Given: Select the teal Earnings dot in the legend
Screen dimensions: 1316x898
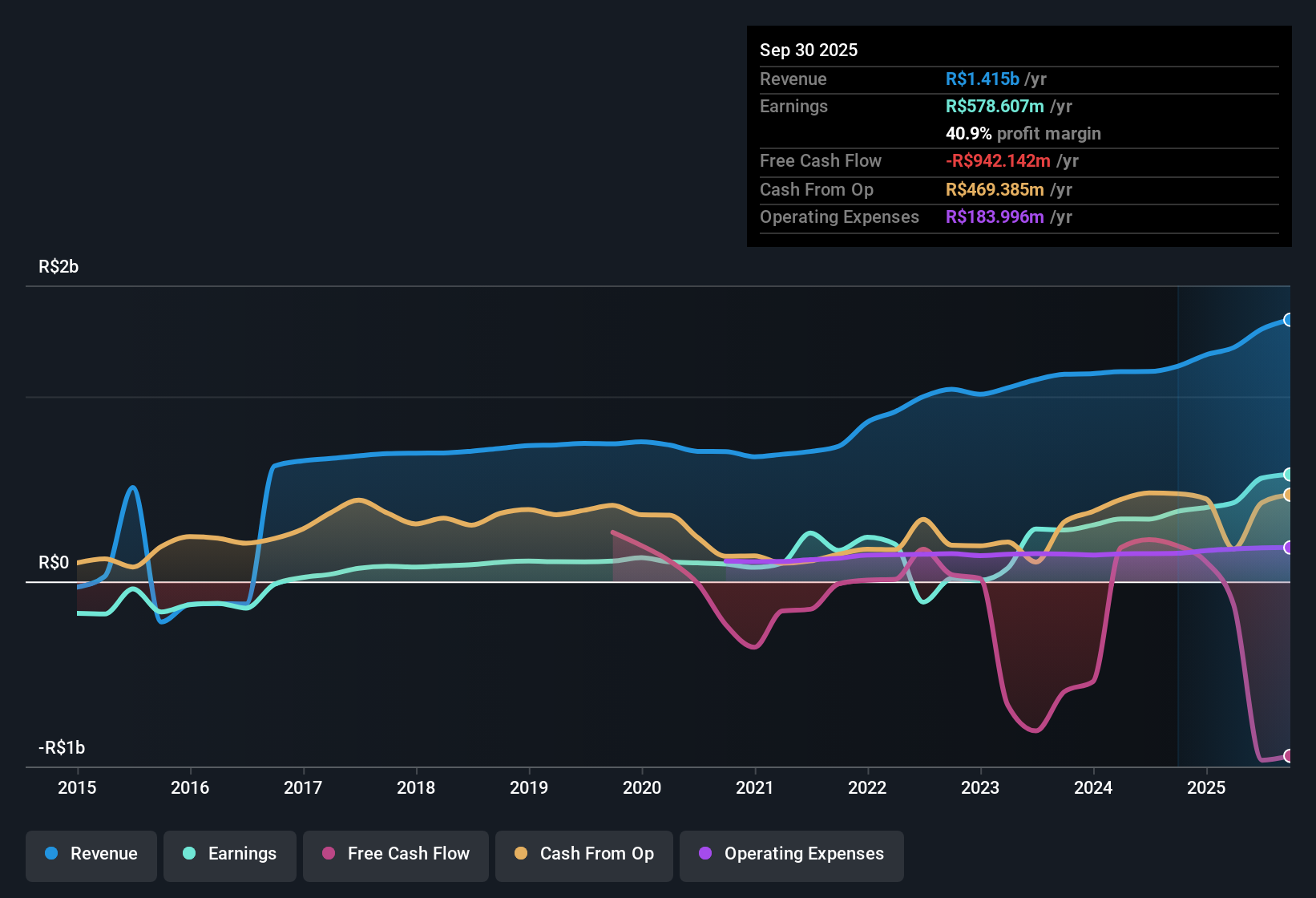Looking at the screenshot, I should click(x=189, y=854).
